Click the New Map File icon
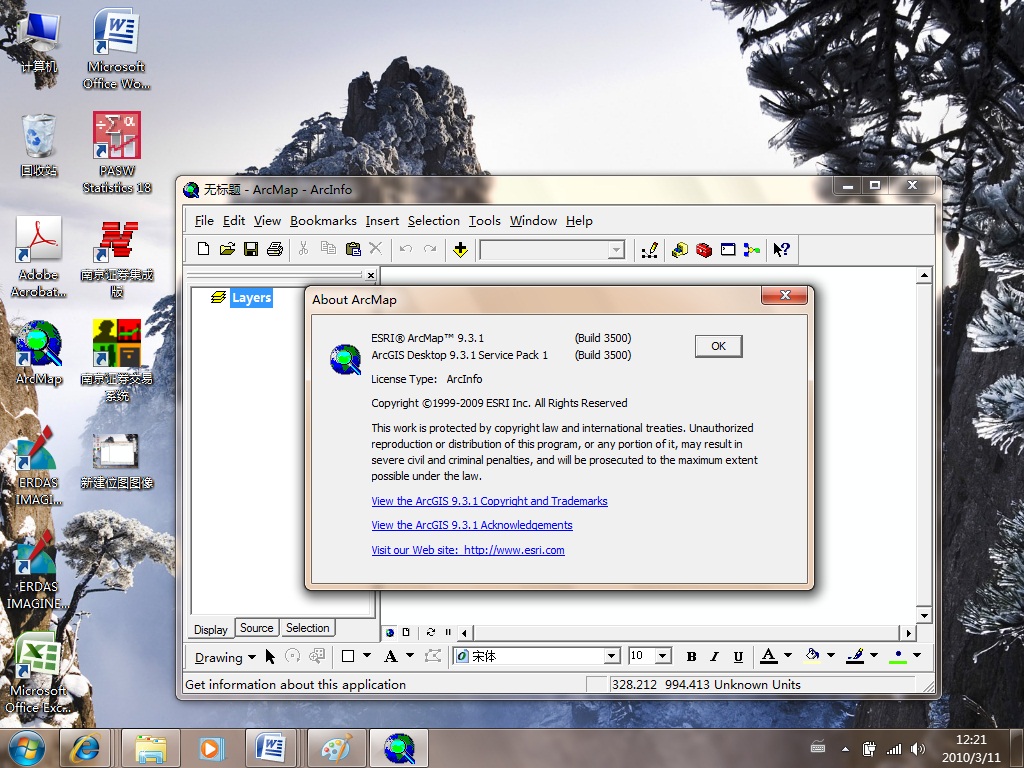This screenshot has height=768, width=1024. [x=203, y=249]
